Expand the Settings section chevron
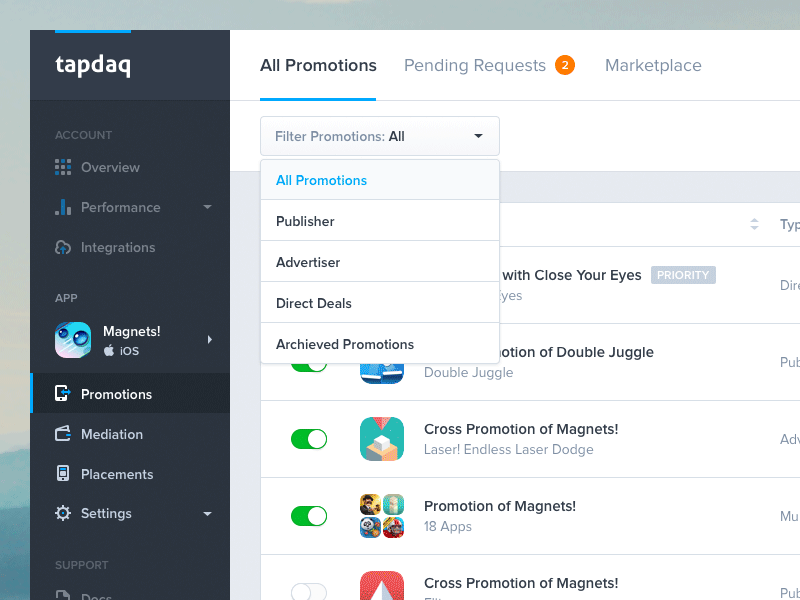This screenshot has width=800, height=600. click(x=208, y=513)
